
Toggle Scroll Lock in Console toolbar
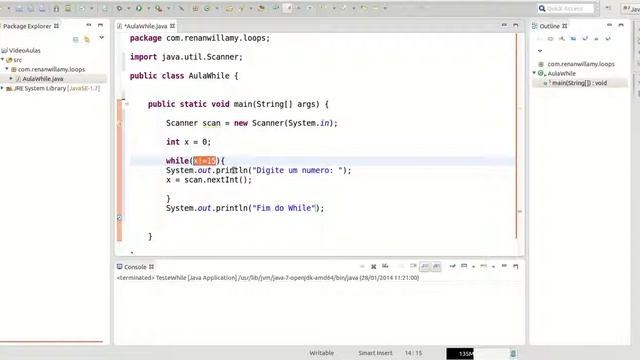click(x=413, y=267)
